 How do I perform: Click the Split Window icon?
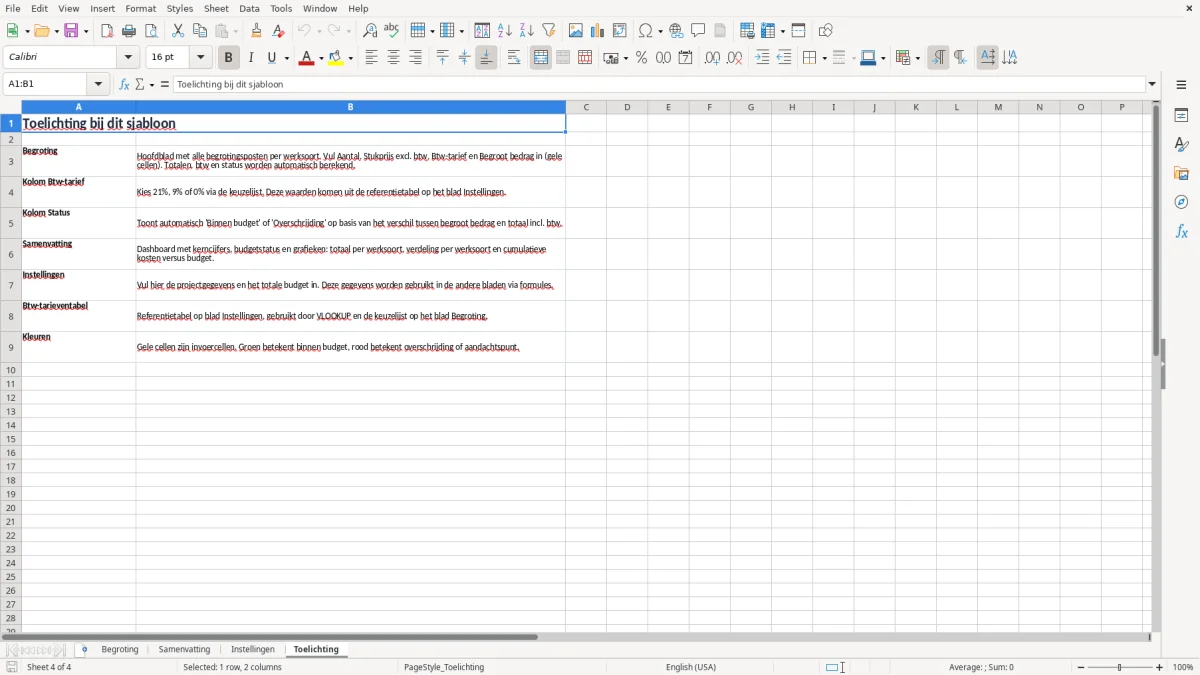[798, 31]
